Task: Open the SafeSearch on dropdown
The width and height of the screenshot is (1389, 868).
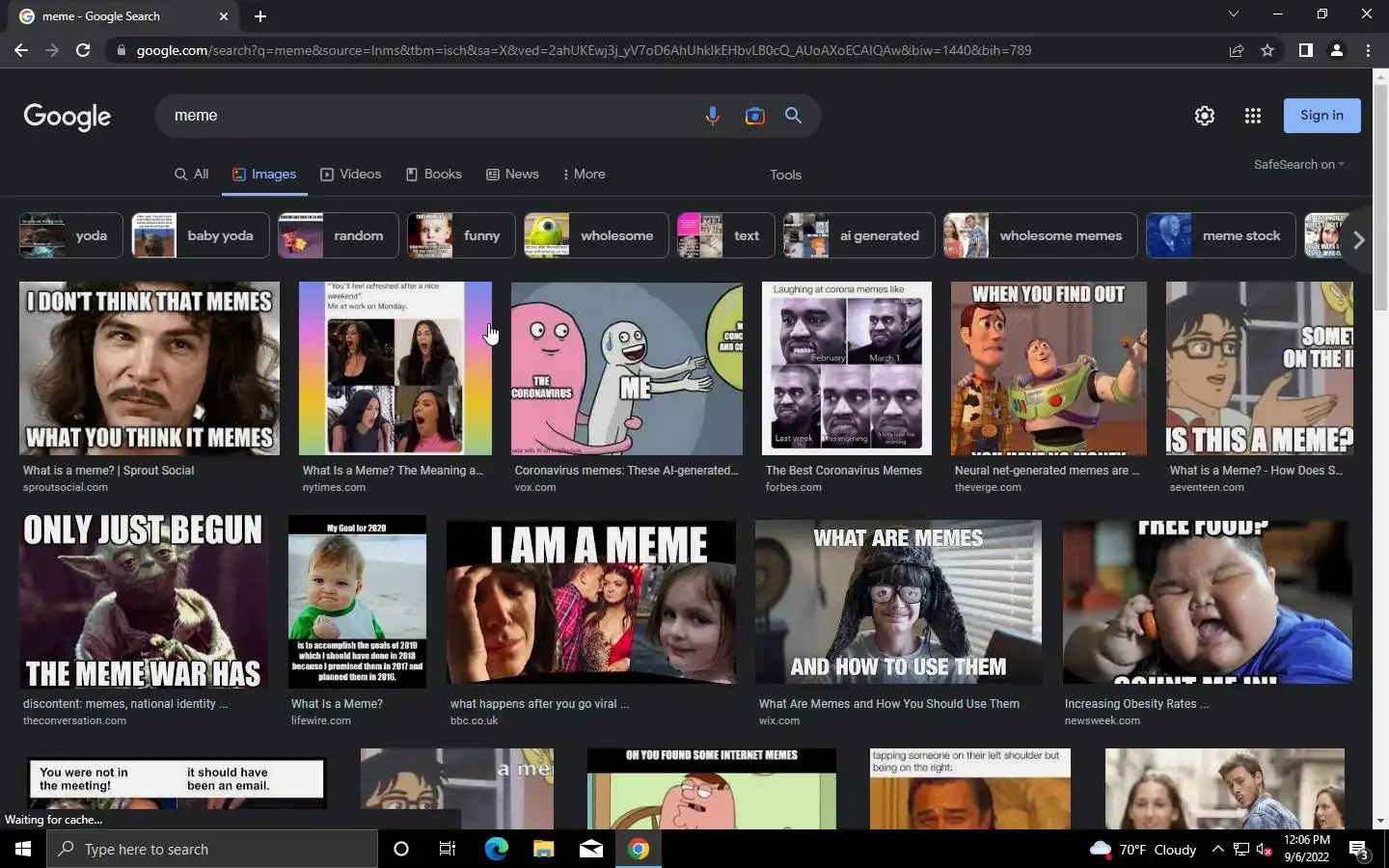Action: tap(1299, 165)
